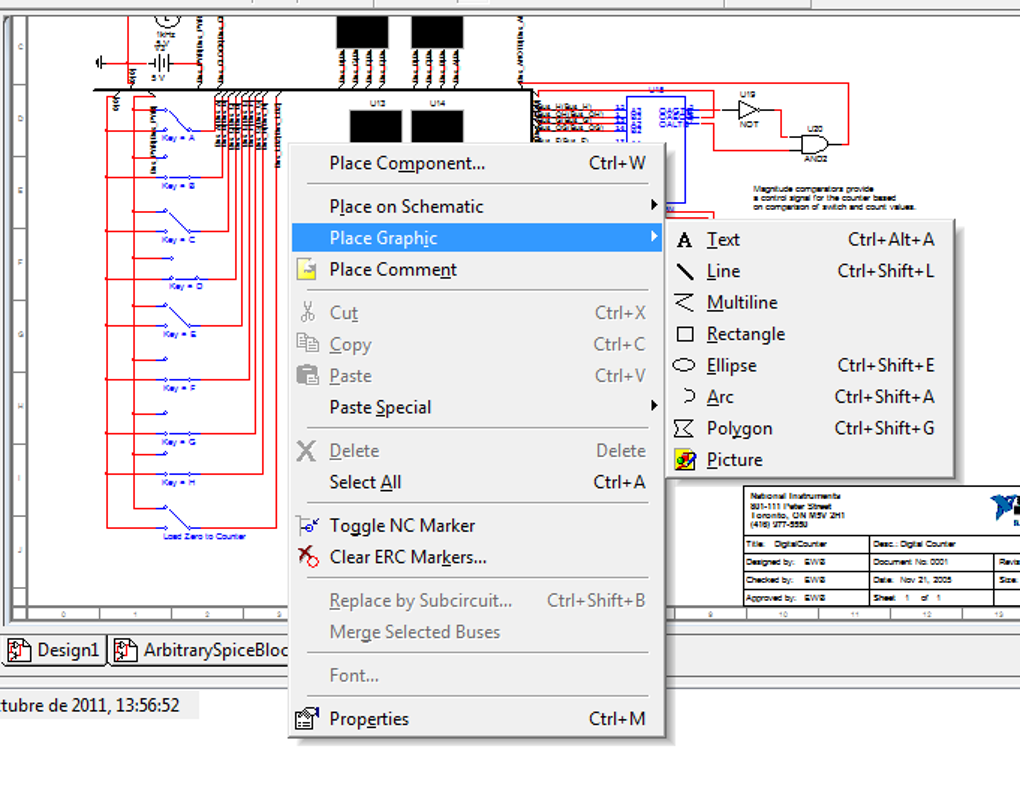Click the National Instruments logo in title block
The image size is (1020, 791).
point(1004,508)
